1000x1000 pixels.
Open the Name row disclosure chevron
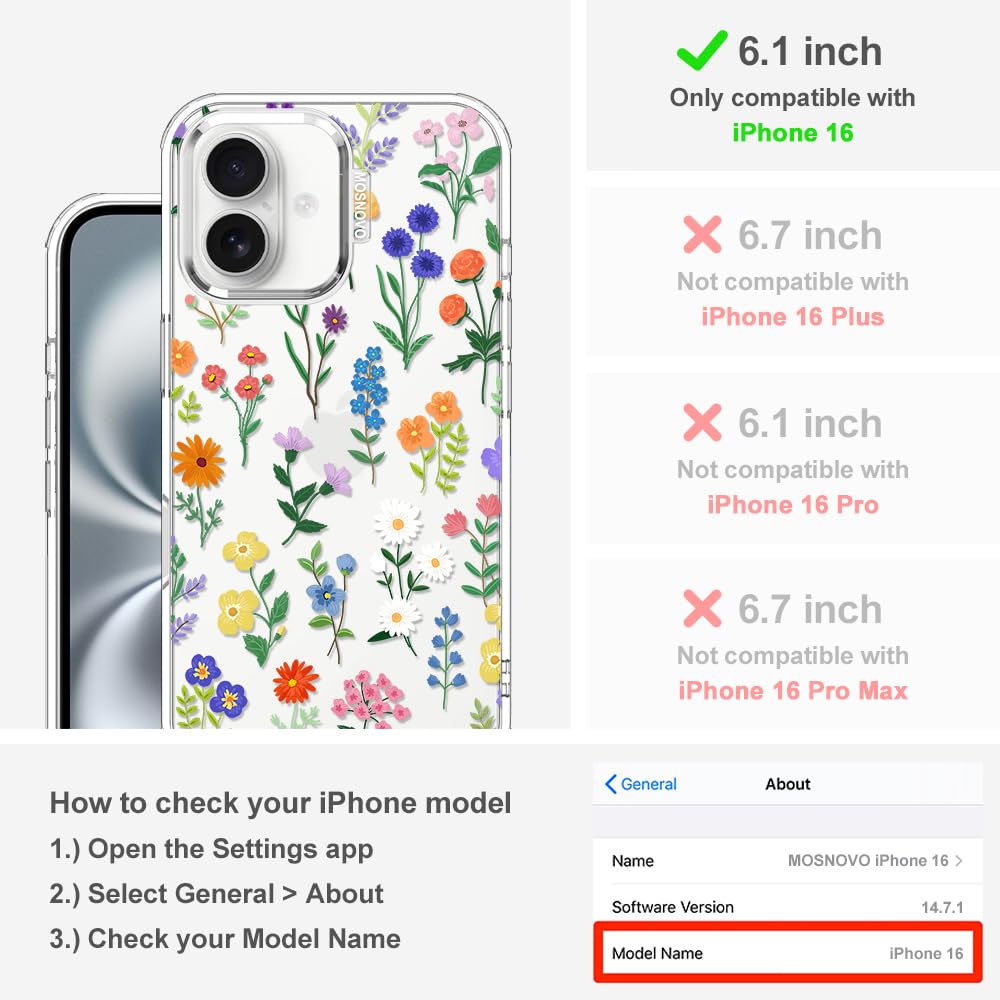pos(959,860)
